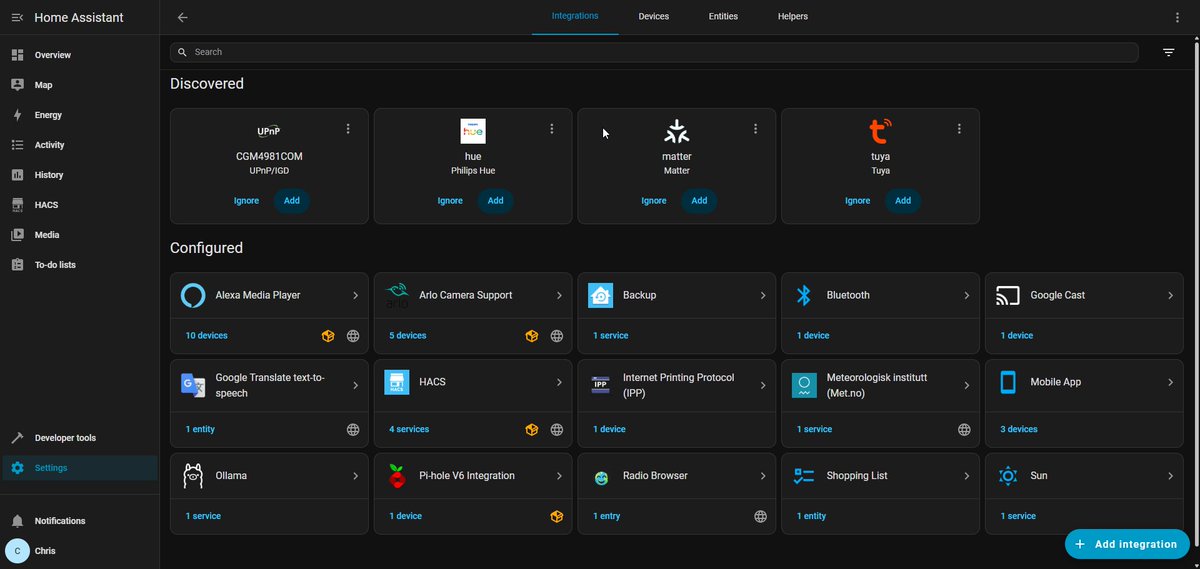
Task: Click the To-do lists sidebar icon
Action: tap(17, 265)
